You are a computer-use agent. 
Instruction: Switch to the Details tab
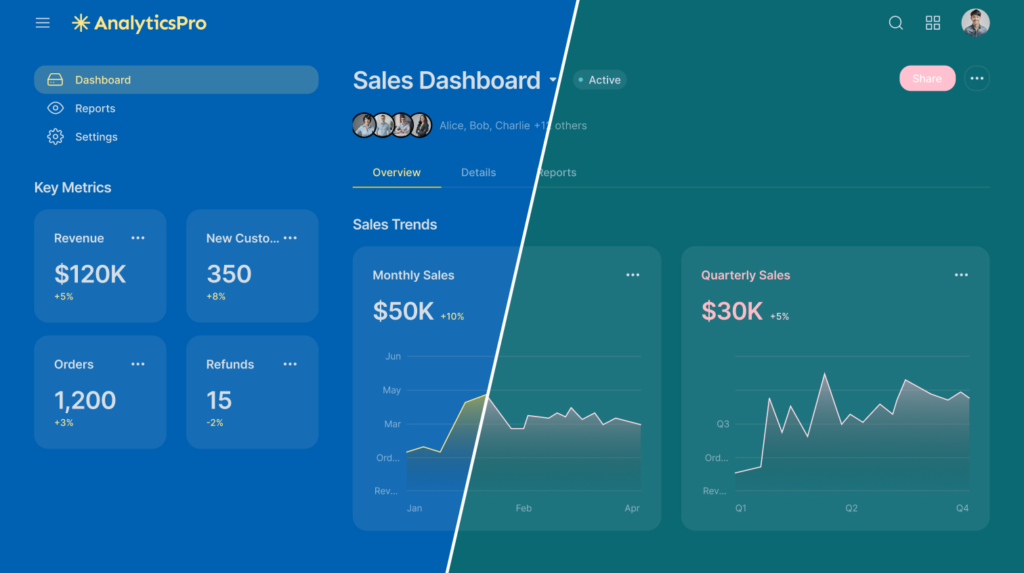point(478,173)
